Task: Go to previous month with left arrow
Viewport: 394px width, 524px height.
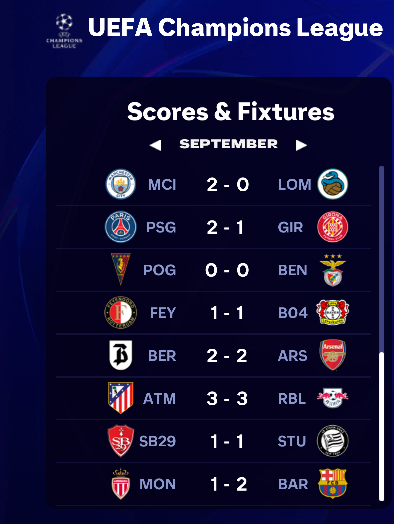Action: (155, 145)
